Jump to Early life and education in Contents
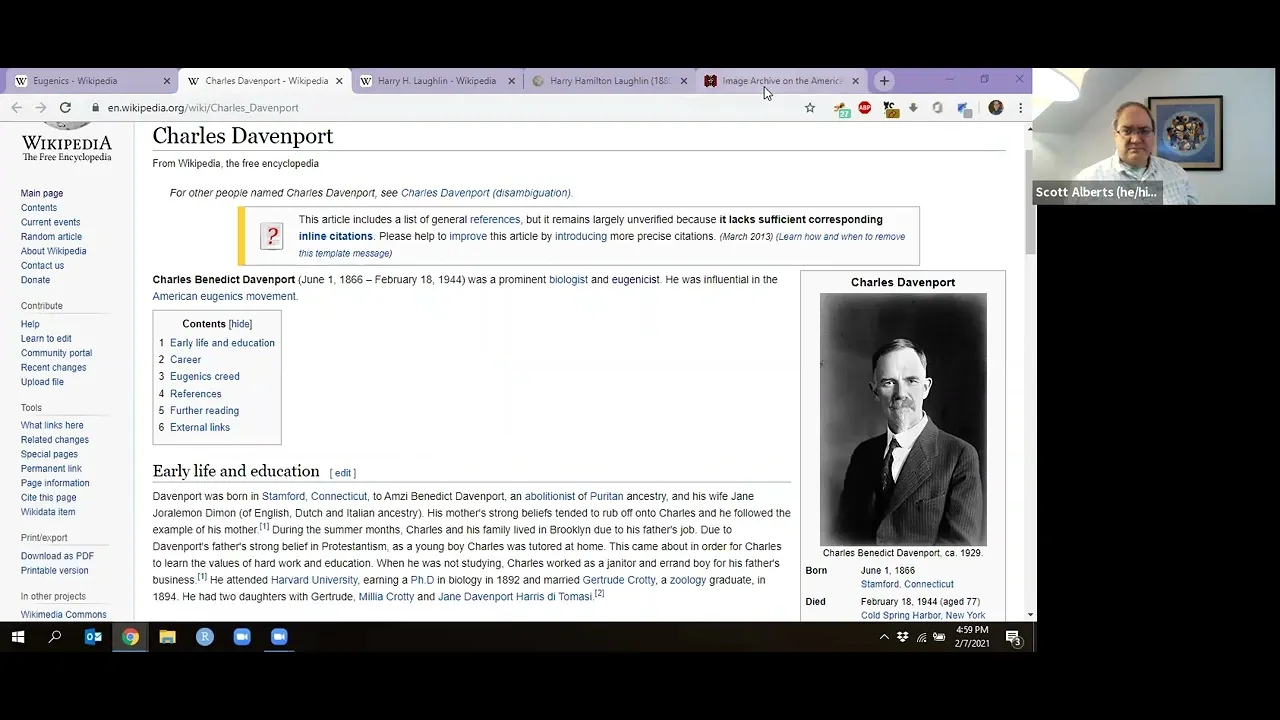This screenshot has width=1280, height=720. [222, 343]
